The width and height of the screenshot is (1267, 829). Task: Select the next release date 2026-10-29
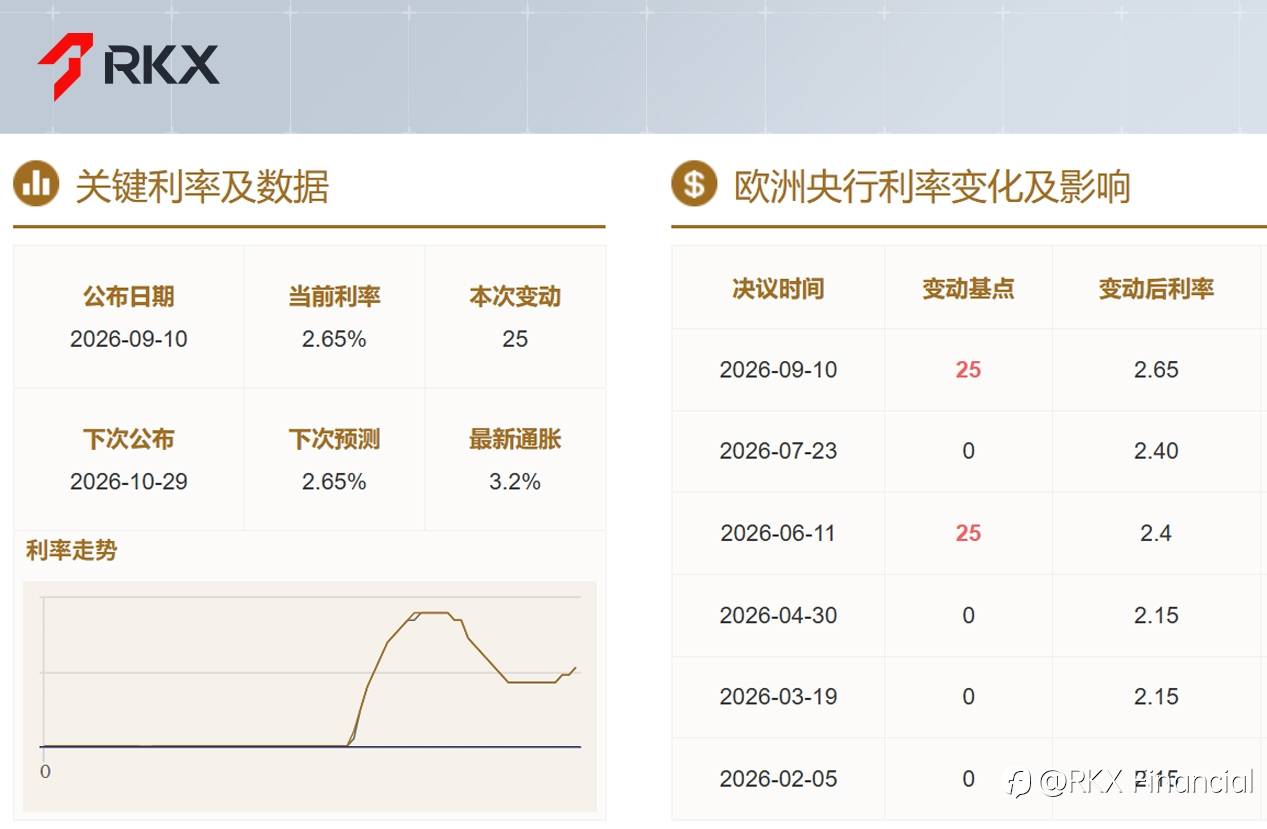click(x=129, y=482)
